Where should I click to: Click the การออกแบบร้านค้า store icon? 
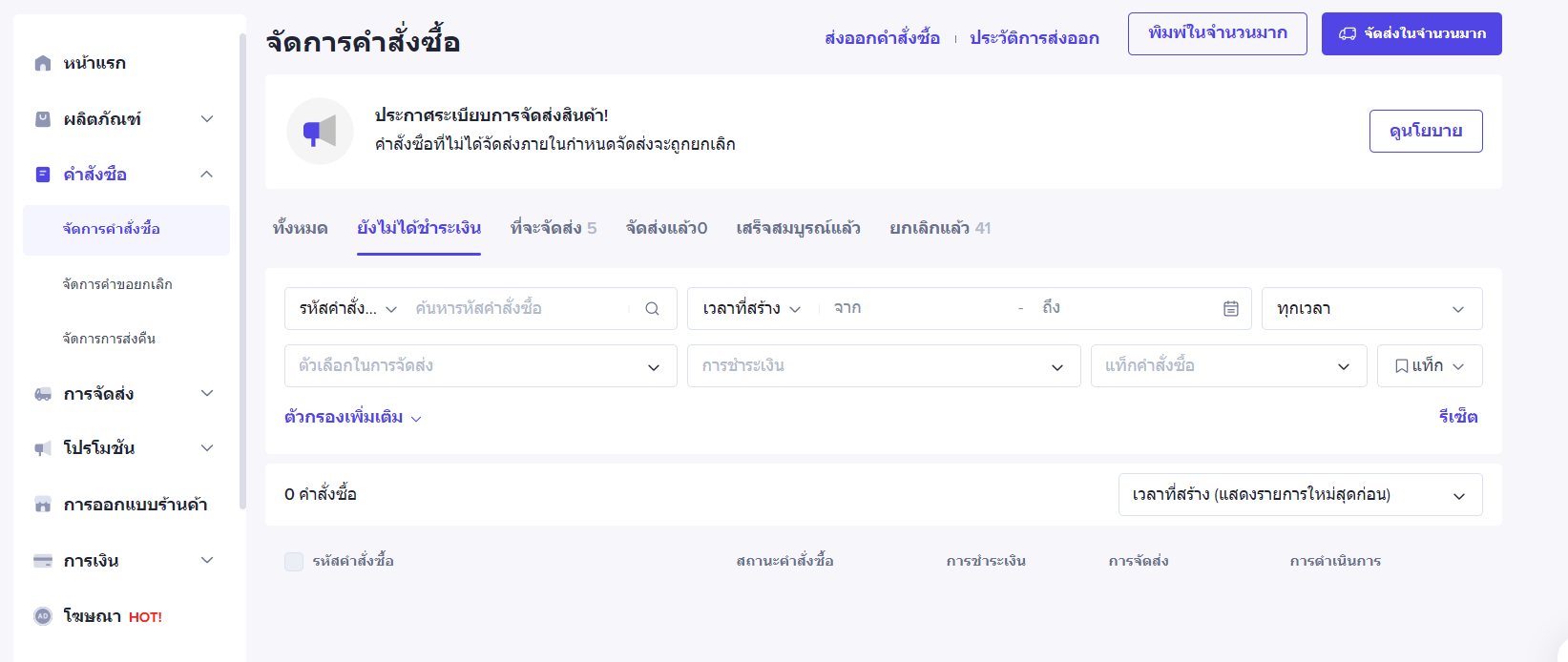(x=43, y=505)
